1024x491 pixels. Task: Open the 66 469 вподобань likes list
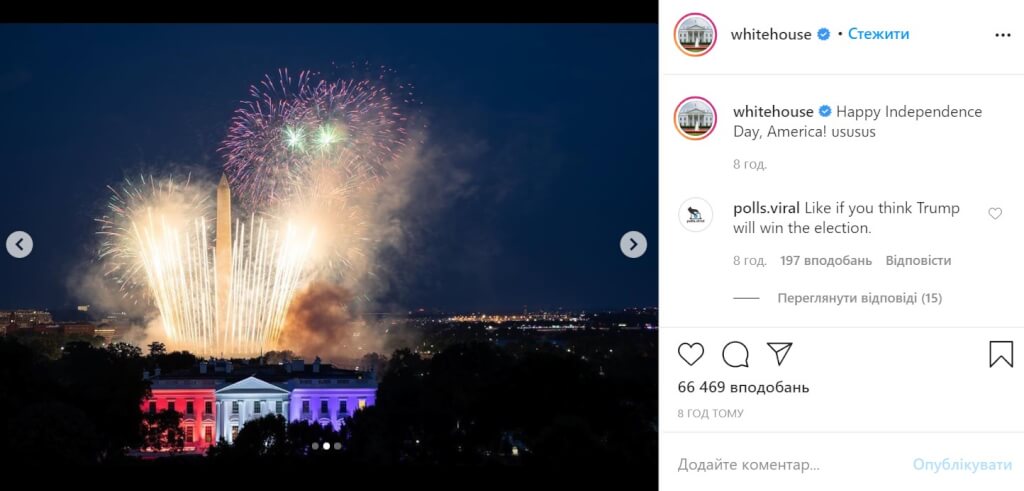click(743, 387)
